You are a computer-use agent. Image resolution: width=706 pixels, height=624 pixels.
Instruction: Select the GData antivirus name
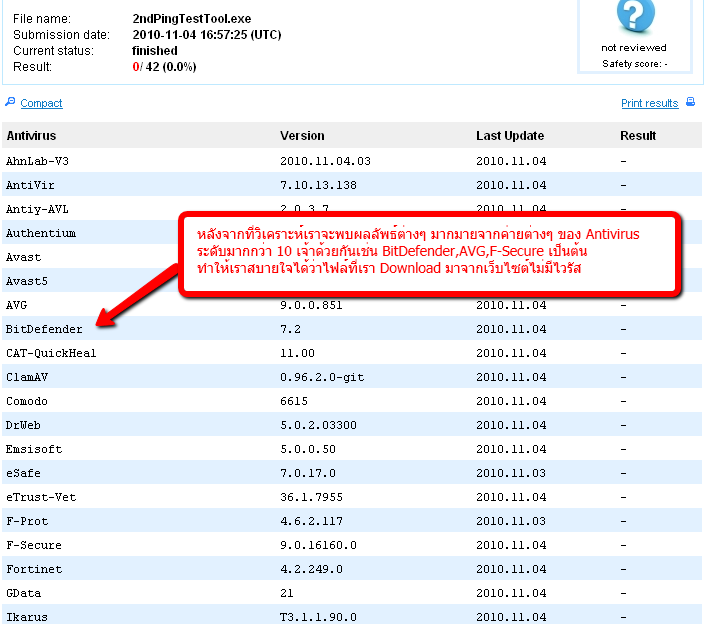(x=23, y=593)
